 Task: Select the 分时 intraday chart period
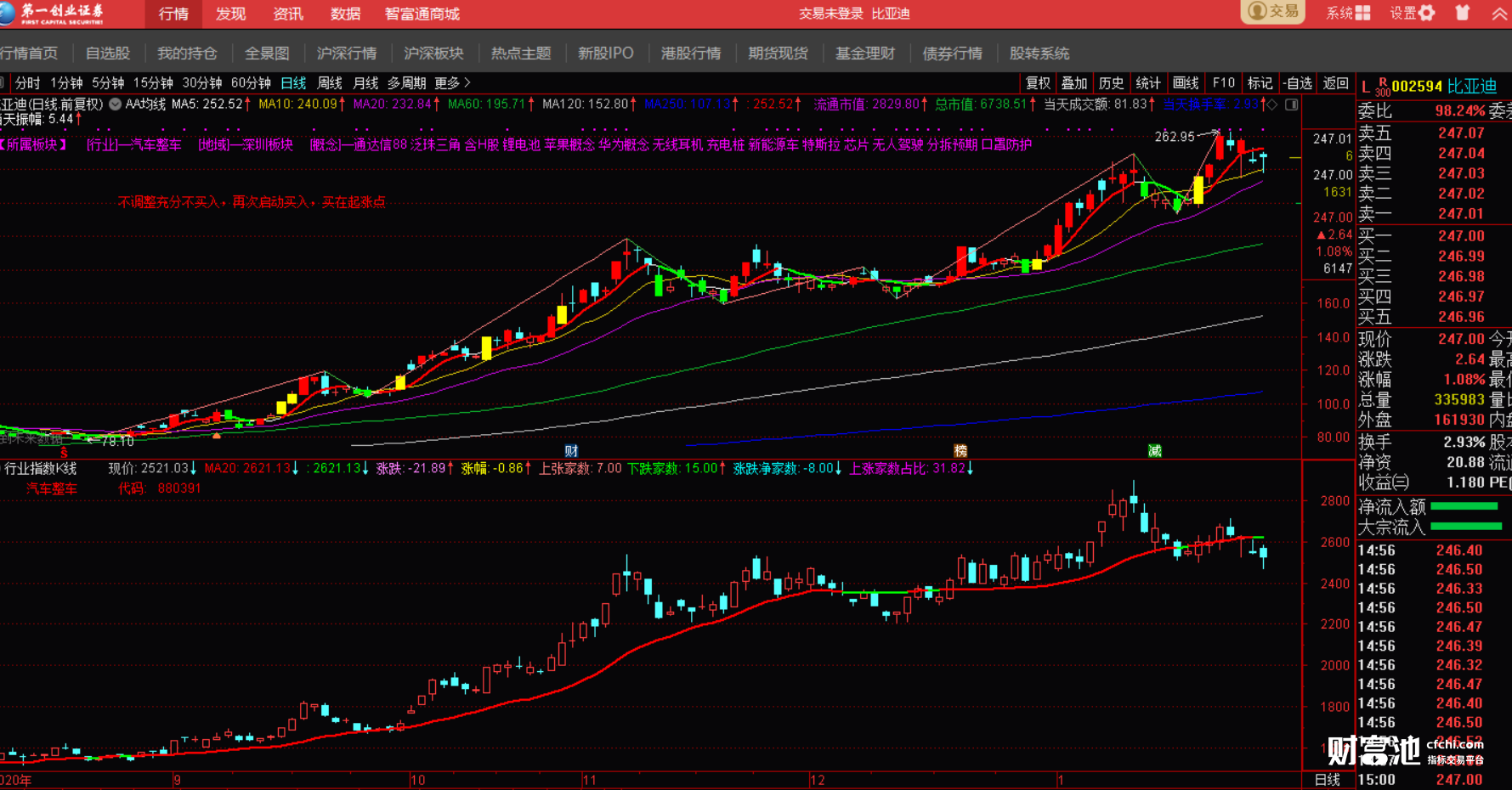click(27, 83)
